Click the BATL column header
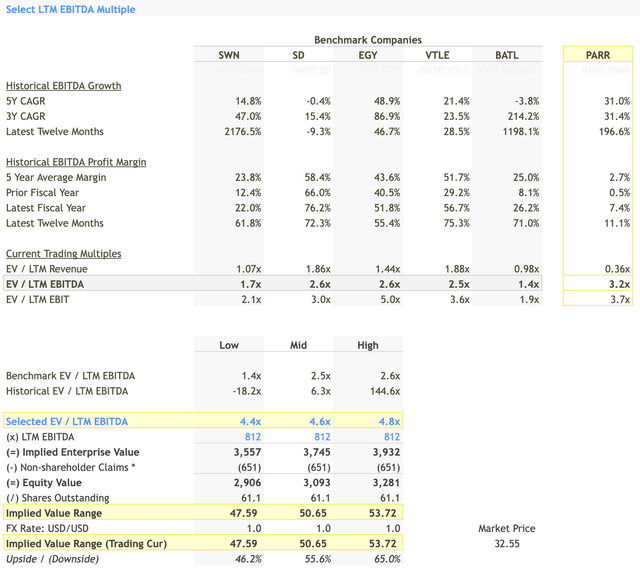 (507, 55)
